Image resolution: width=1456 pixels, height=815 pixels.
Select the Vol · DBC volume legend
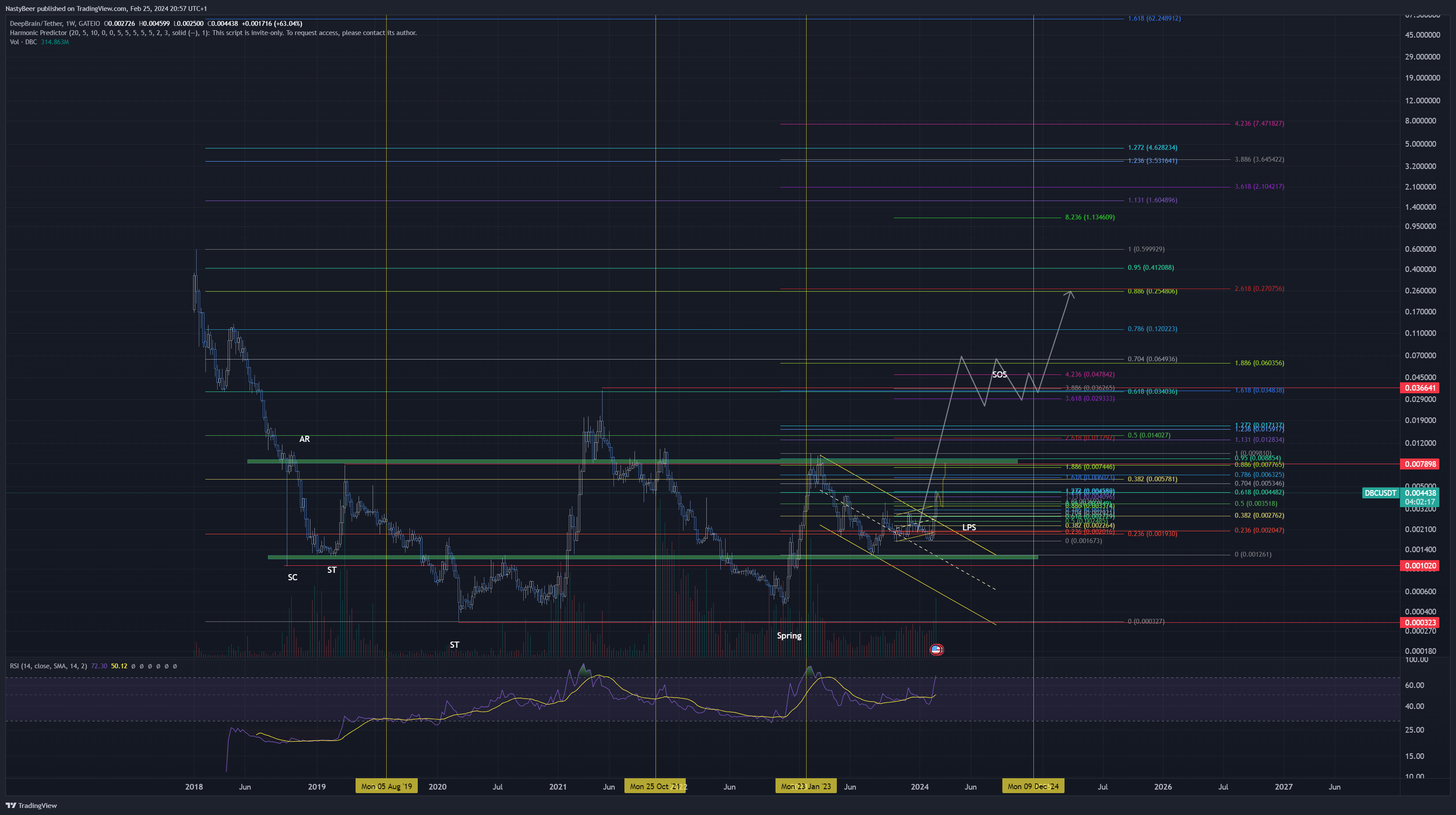(x=39, y=42)
